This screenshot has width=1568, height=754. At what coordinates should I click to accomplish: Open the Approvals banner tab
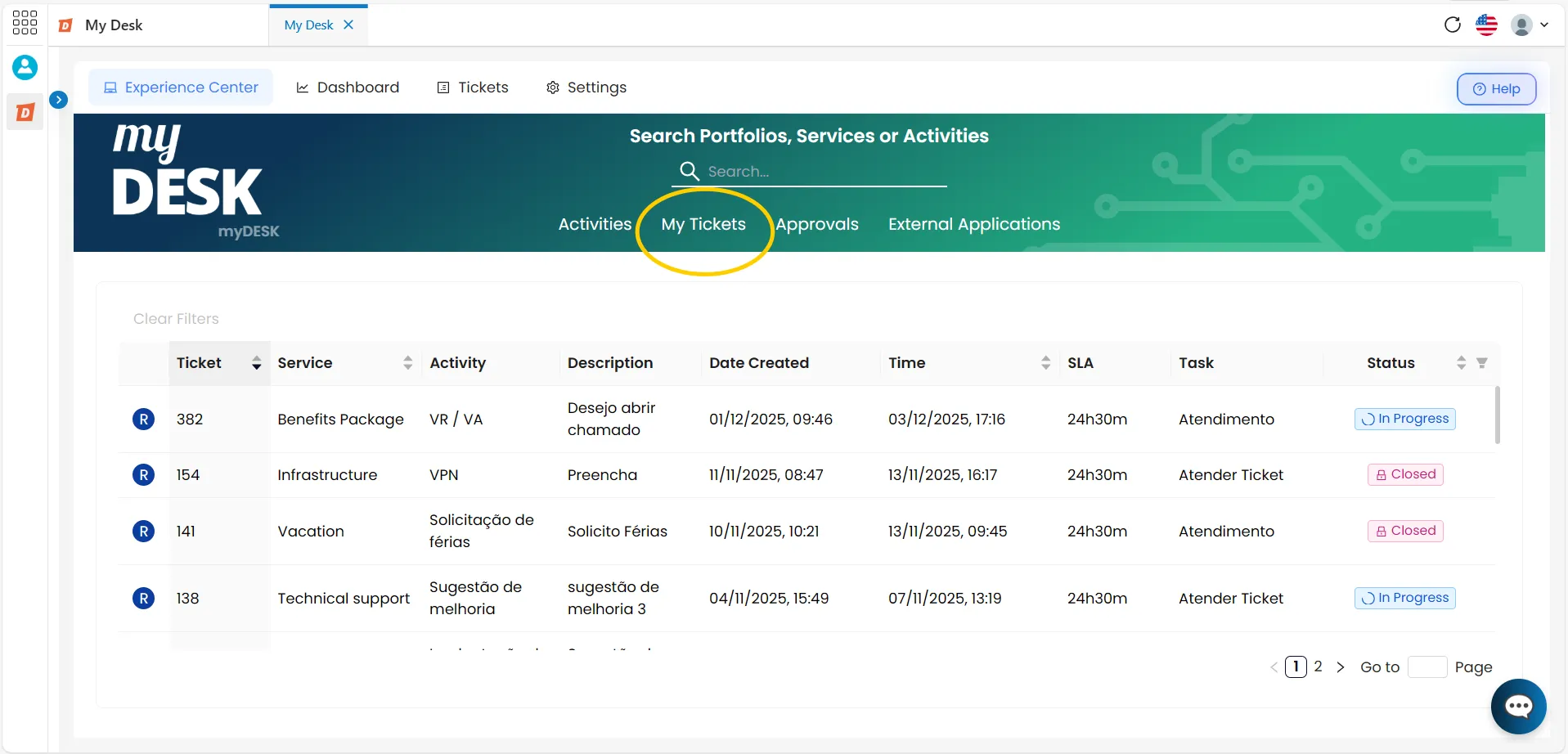pyautogui.click(x=817, y=224)
